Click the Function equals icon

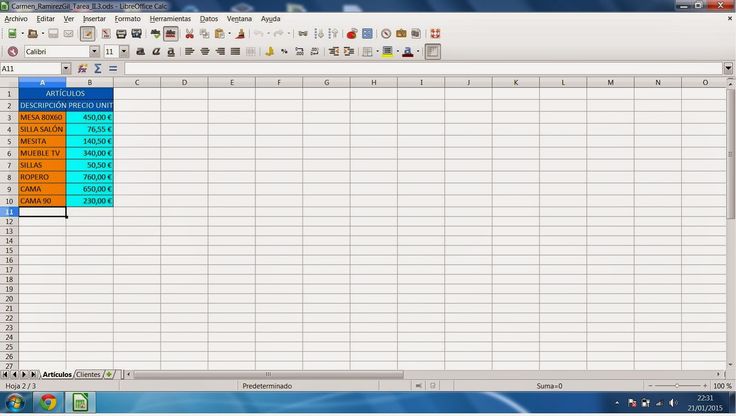coord(113,69)
